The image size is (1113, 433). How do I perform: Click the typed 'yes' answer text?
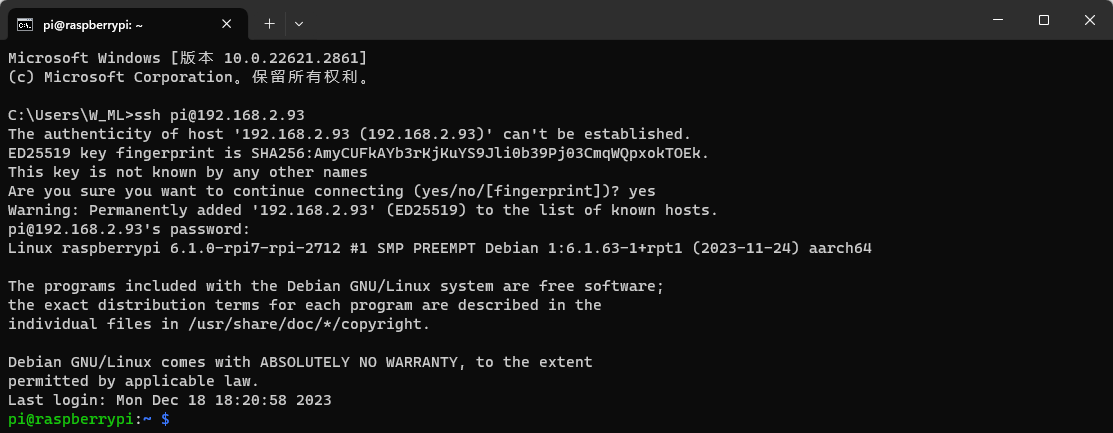tap(642, 191)
